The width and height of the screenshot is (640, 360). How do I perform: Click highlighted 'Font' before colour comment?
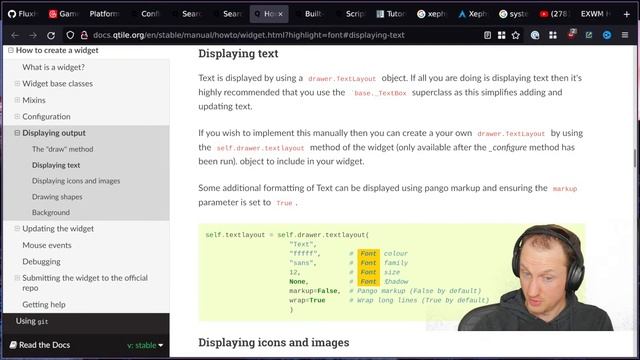click(368, 253)
